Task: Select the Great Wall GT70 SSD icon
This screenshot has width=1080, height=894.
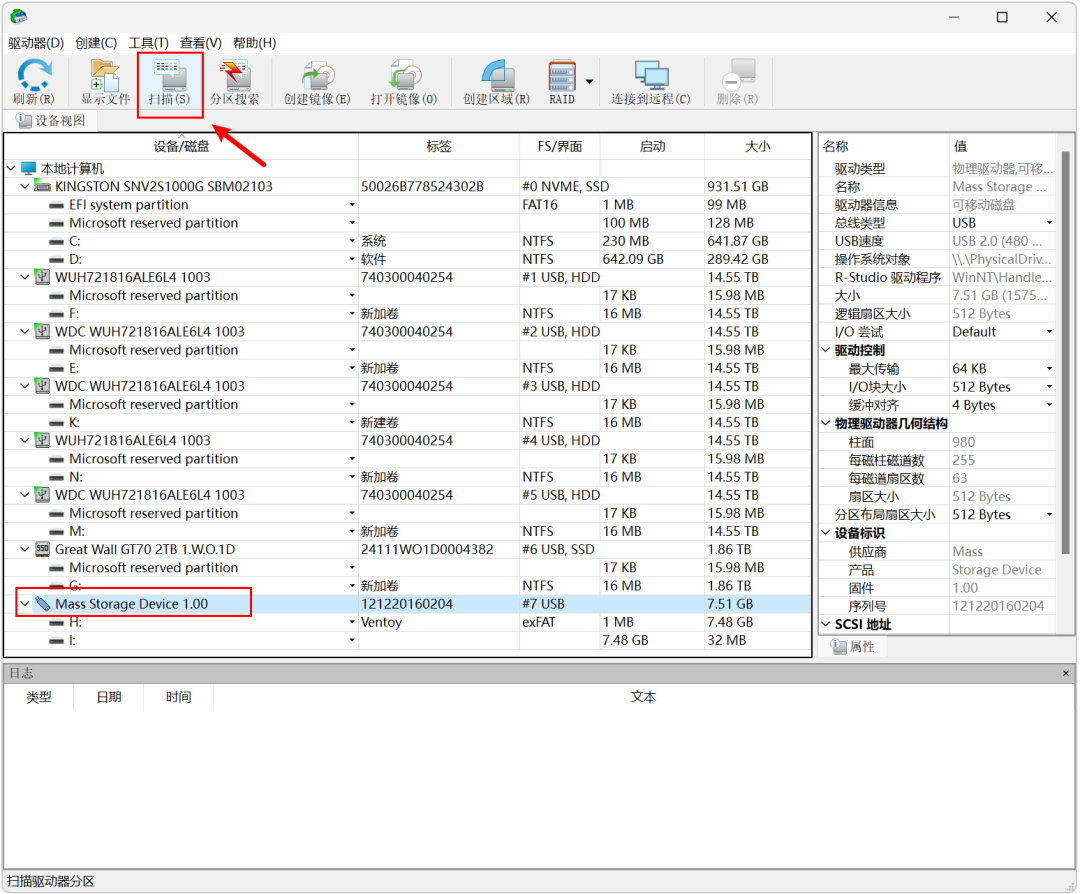Action: pos(43,549)
